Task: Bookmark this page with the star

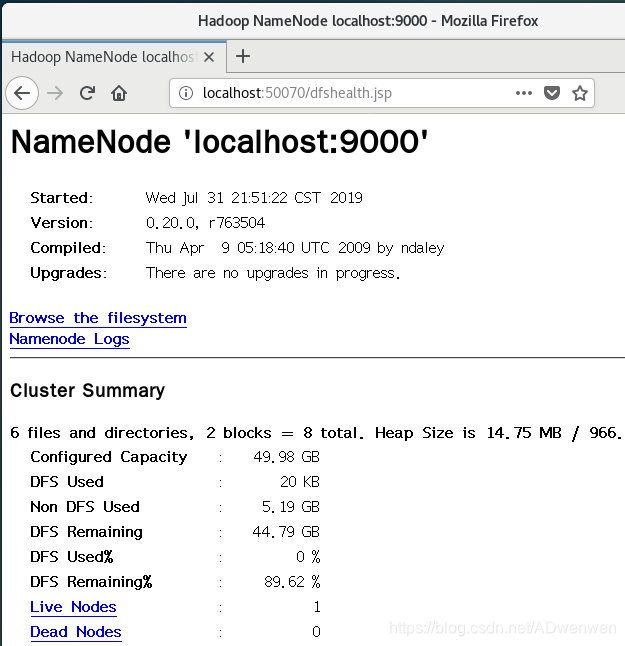Action: point(580,93)
